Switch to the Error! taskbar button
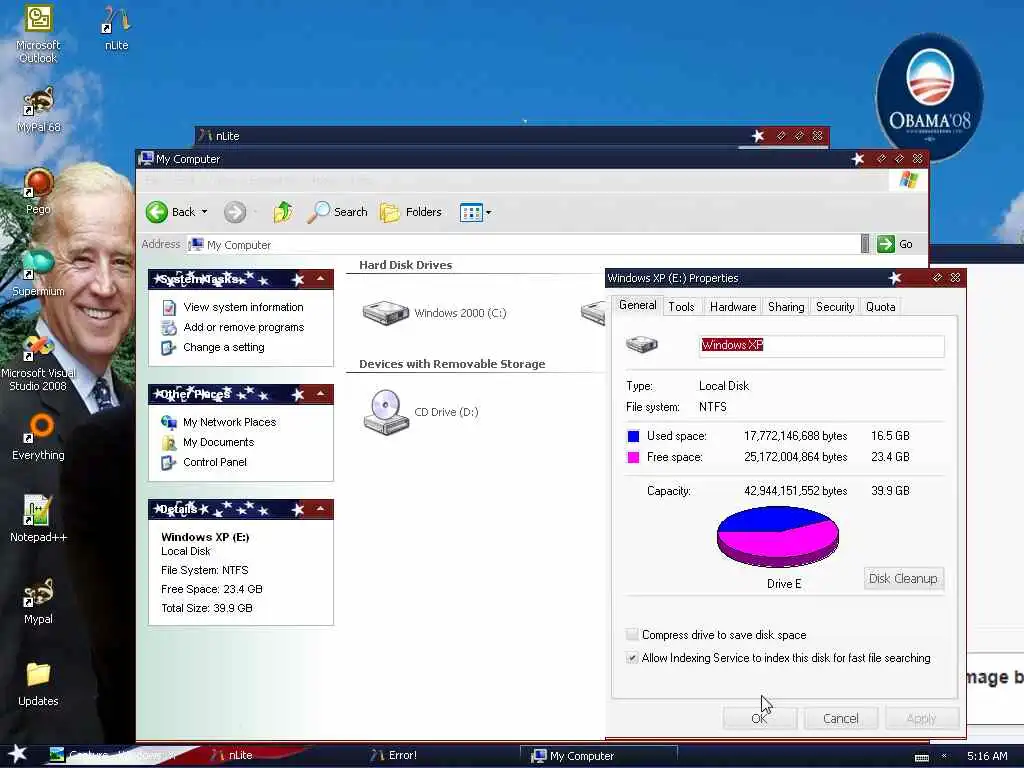This screenshot has height=768, width=1024. pyautogui.click(x=393, y=756)
